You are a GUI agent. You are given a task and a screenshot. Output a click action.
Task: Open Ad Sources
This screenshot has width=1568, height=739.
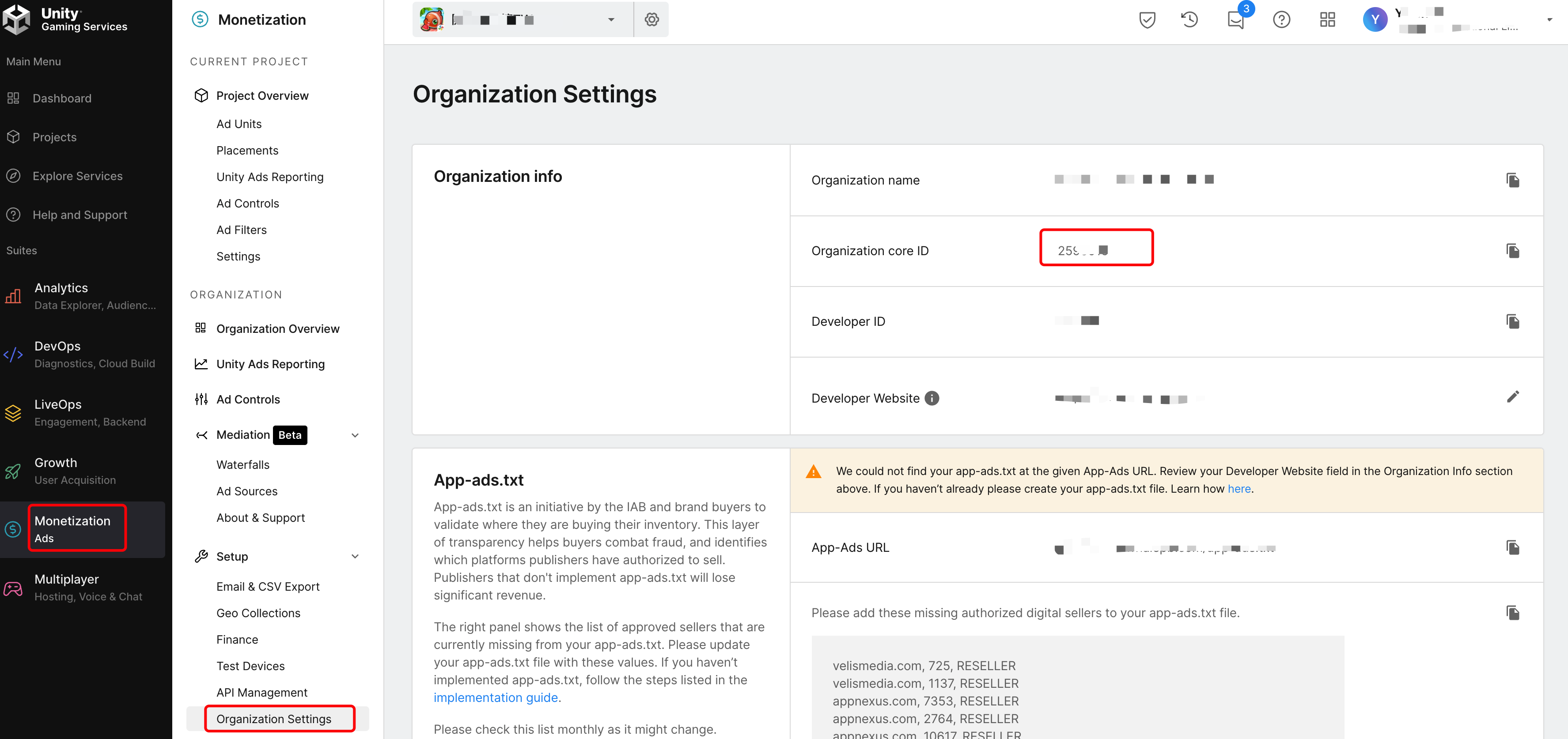pyautogui.click(x=247, y=491)
